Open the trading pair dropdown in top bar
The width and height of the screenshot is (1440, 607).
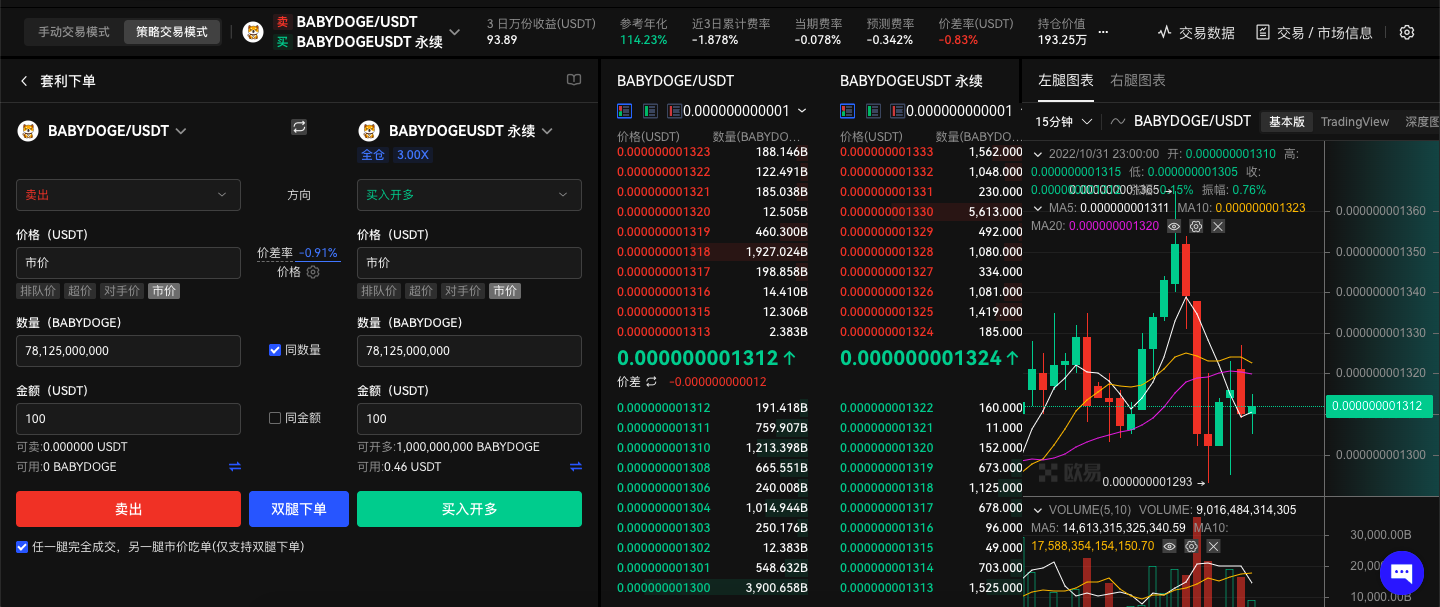(x=455, y=32)
